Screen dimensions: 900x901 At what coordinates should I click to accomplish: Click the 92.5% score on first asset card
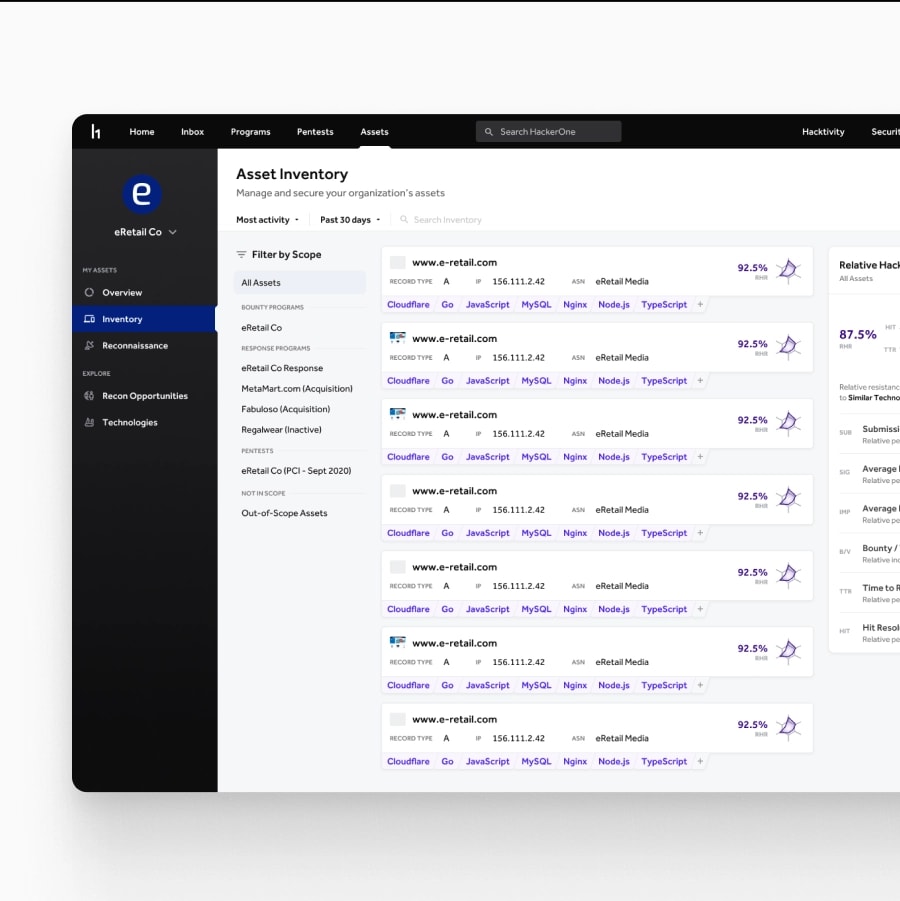tap(752, 268)
